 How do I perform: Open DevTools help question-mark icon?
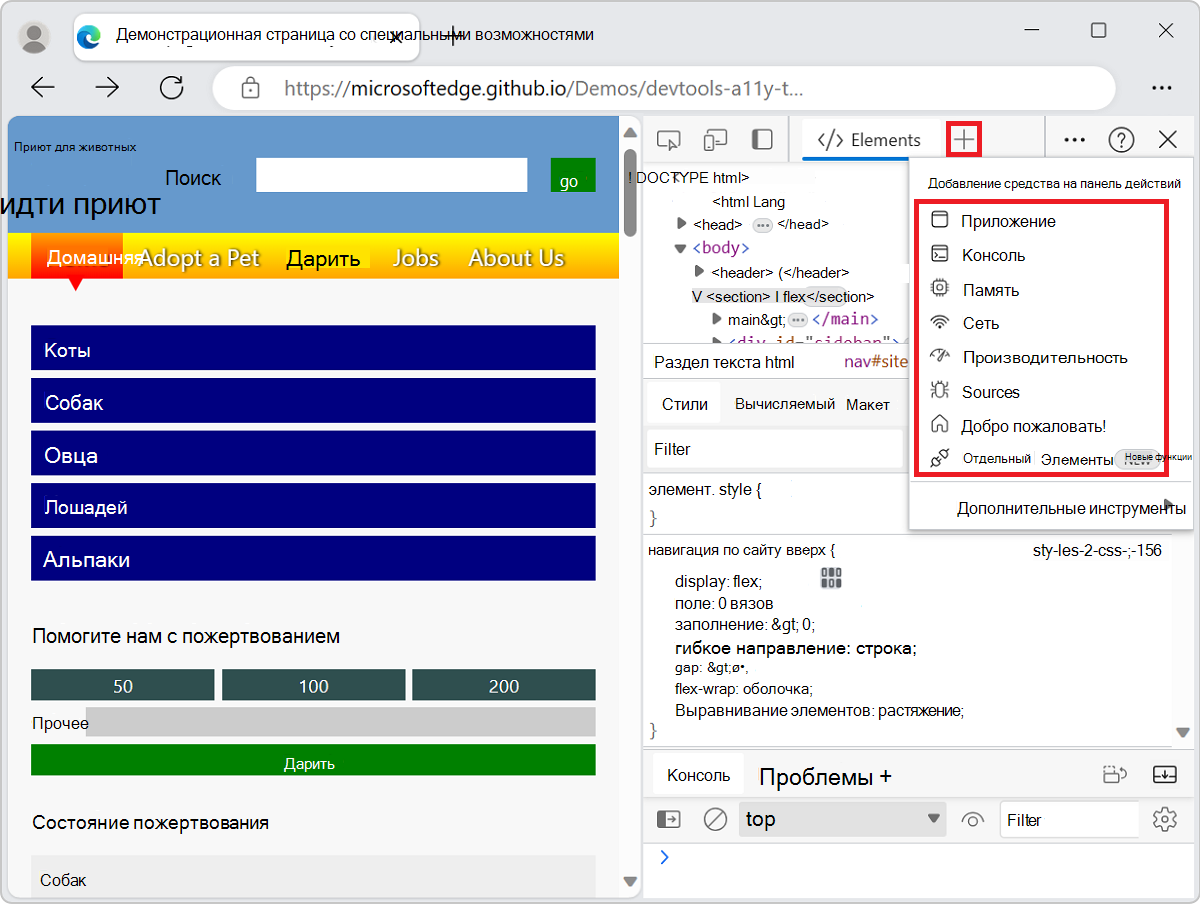coord(1121,140)
